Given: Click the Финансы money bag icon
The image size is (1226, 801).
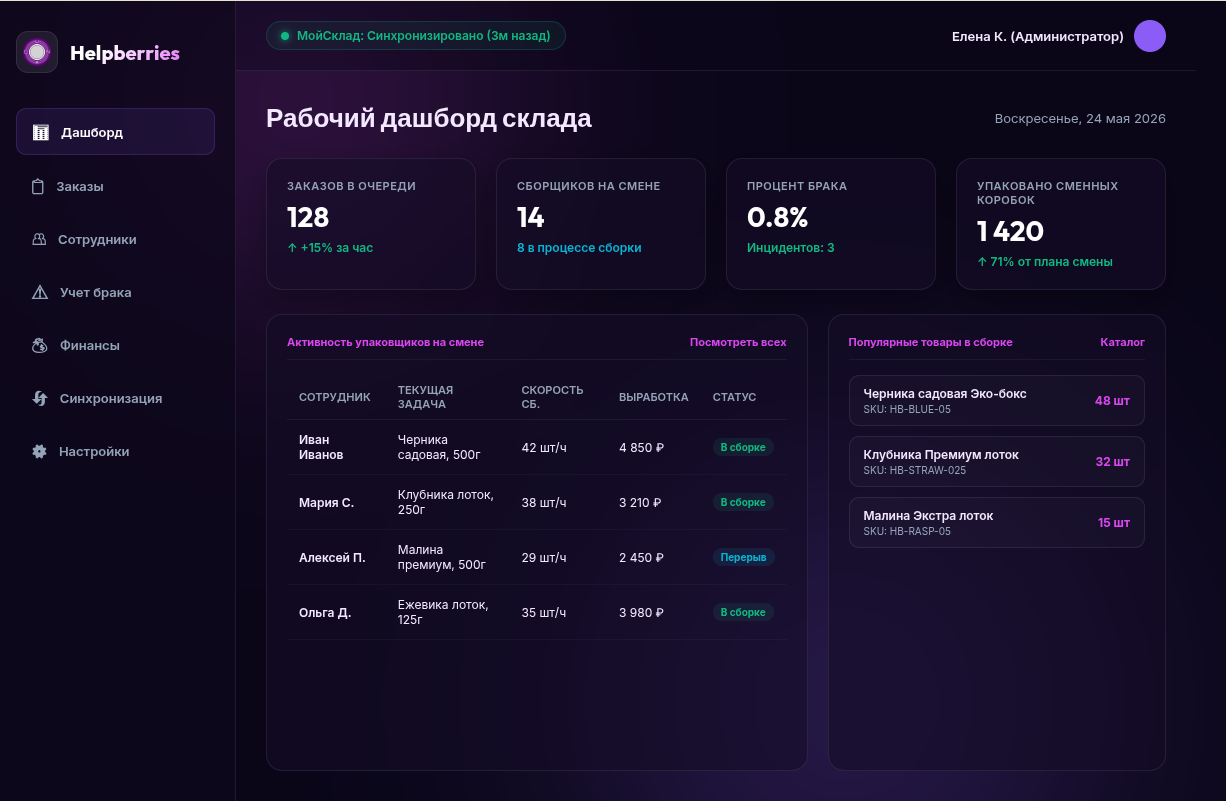Looking at the screenshot, I should 40,346.
